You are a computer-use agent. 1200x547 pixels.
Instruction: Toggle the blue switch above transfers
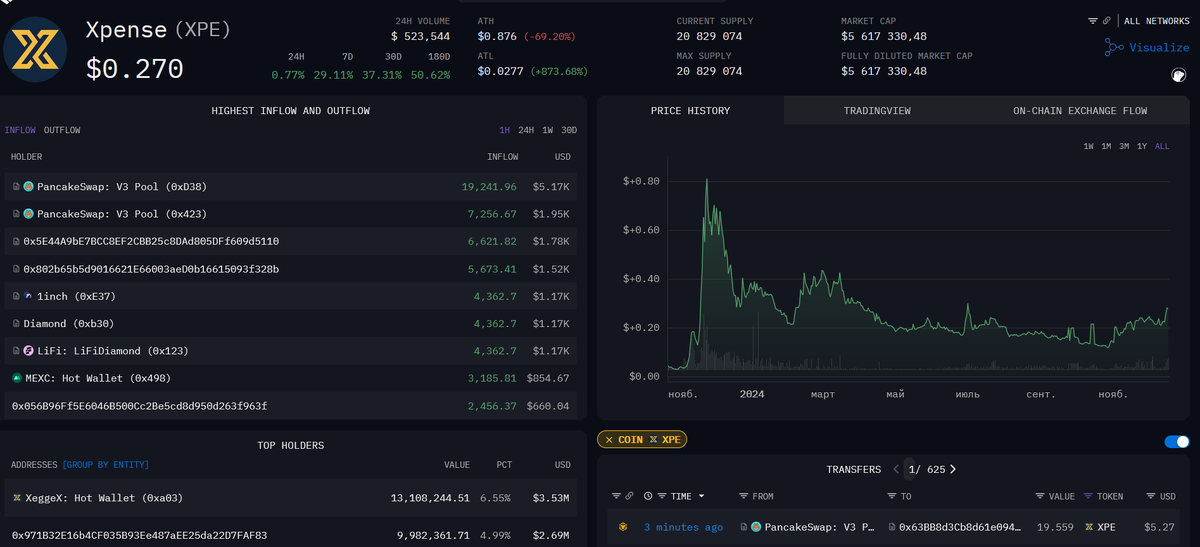(x=1177, y=442)
